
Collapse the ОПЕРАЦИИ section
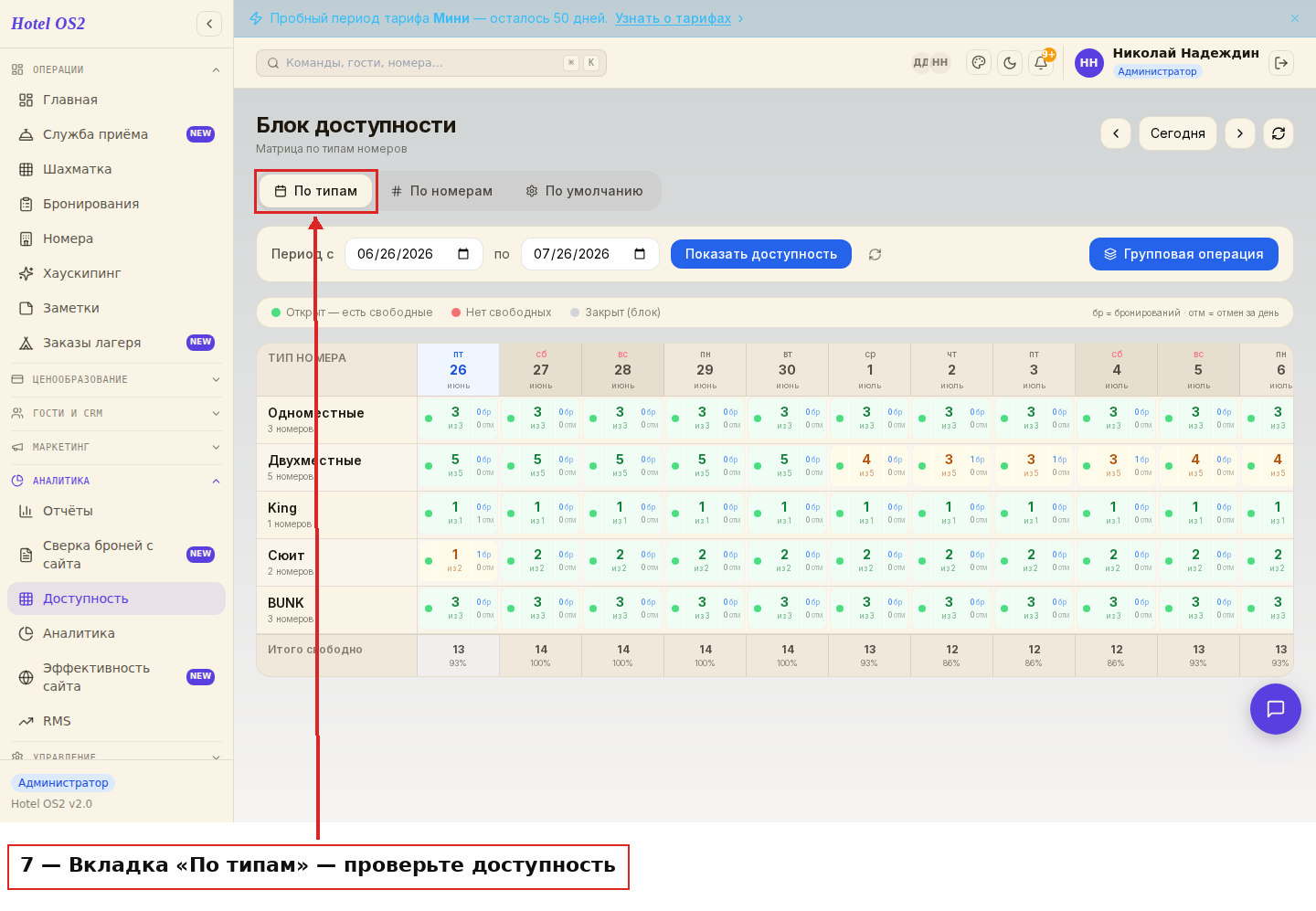point(116,69)
